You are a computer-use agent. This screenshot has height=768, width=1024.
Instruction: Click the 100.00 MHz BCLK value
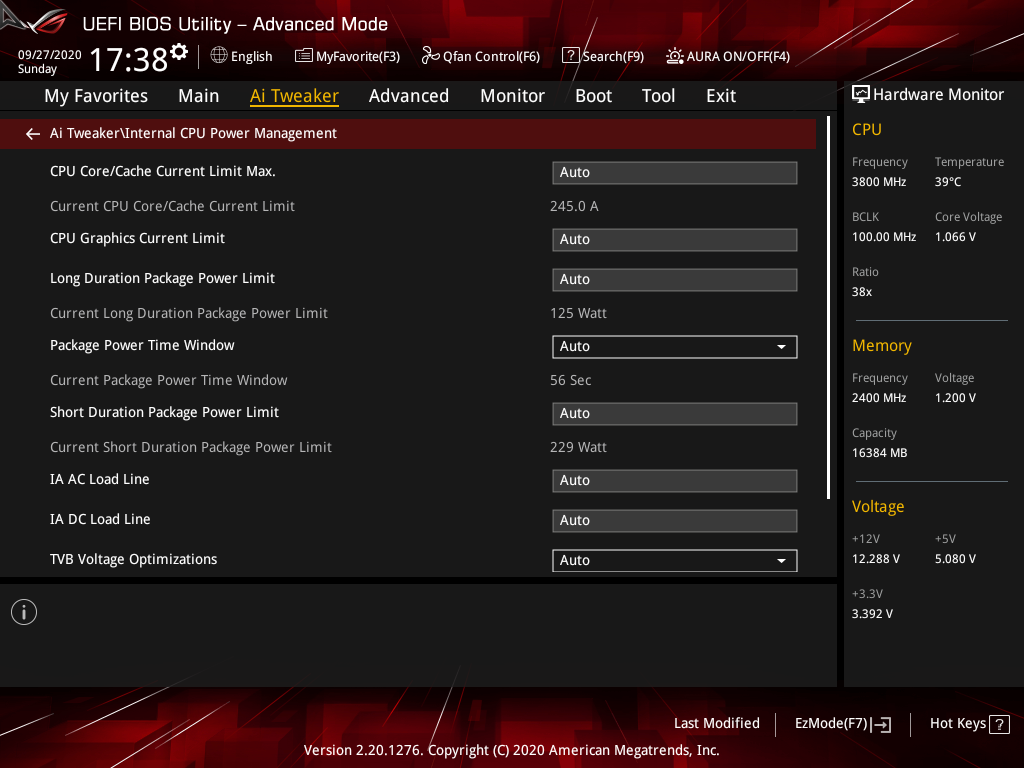(884, 237)
